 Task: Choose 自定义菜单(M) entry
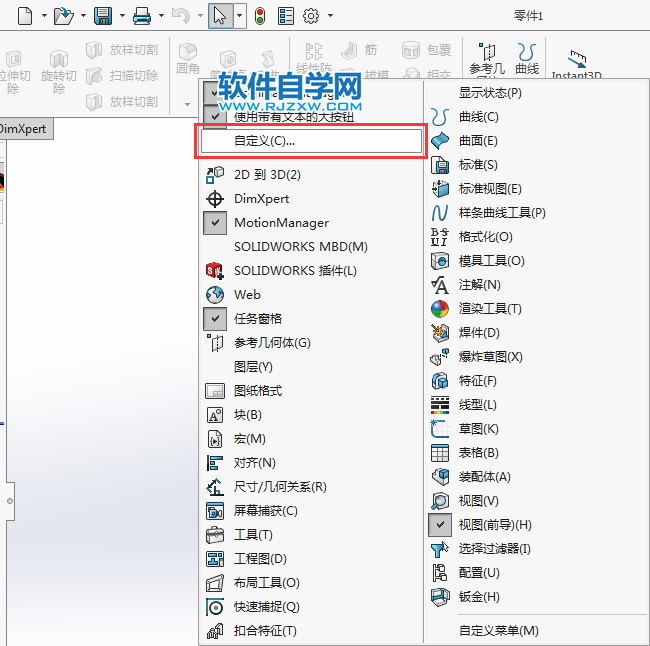click(x=498, y=631)
